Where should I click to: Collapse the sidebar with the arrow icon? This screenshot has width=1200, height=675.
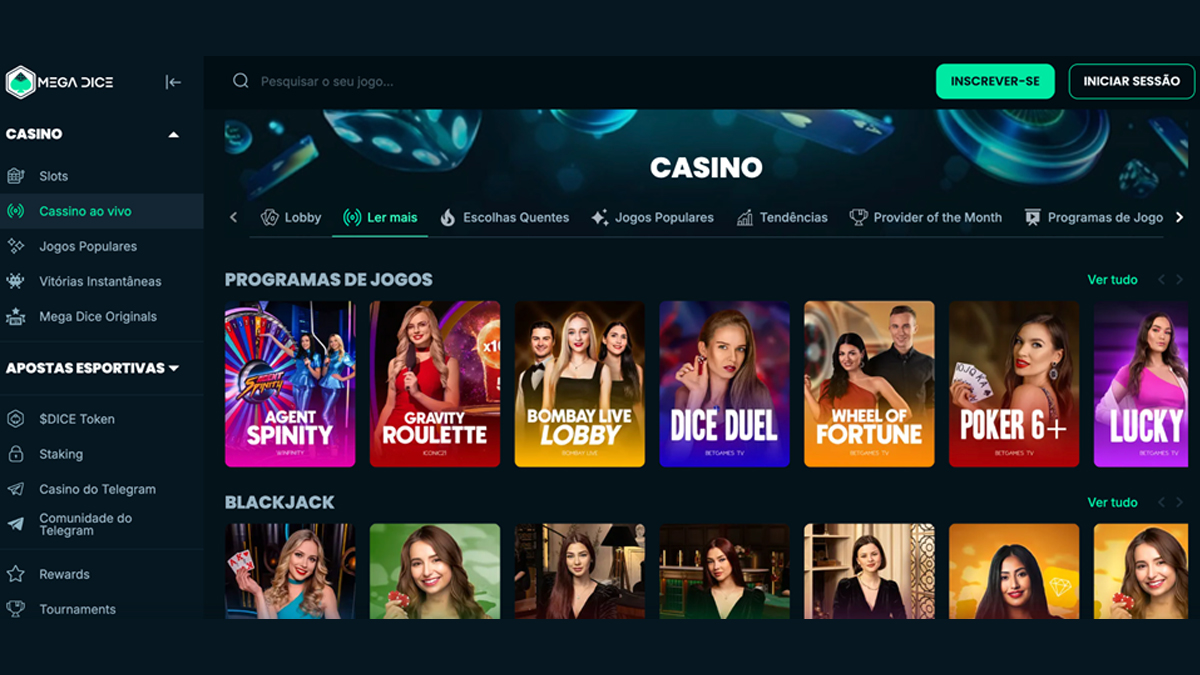(173, 82)
